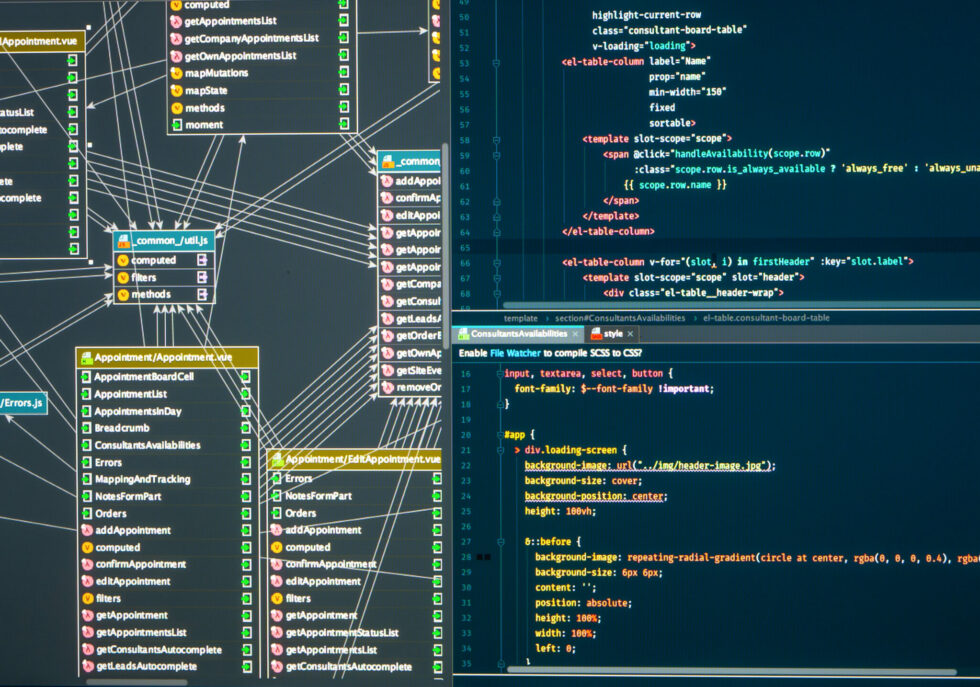Click output port on AppointmentList row

pos(246,394)
